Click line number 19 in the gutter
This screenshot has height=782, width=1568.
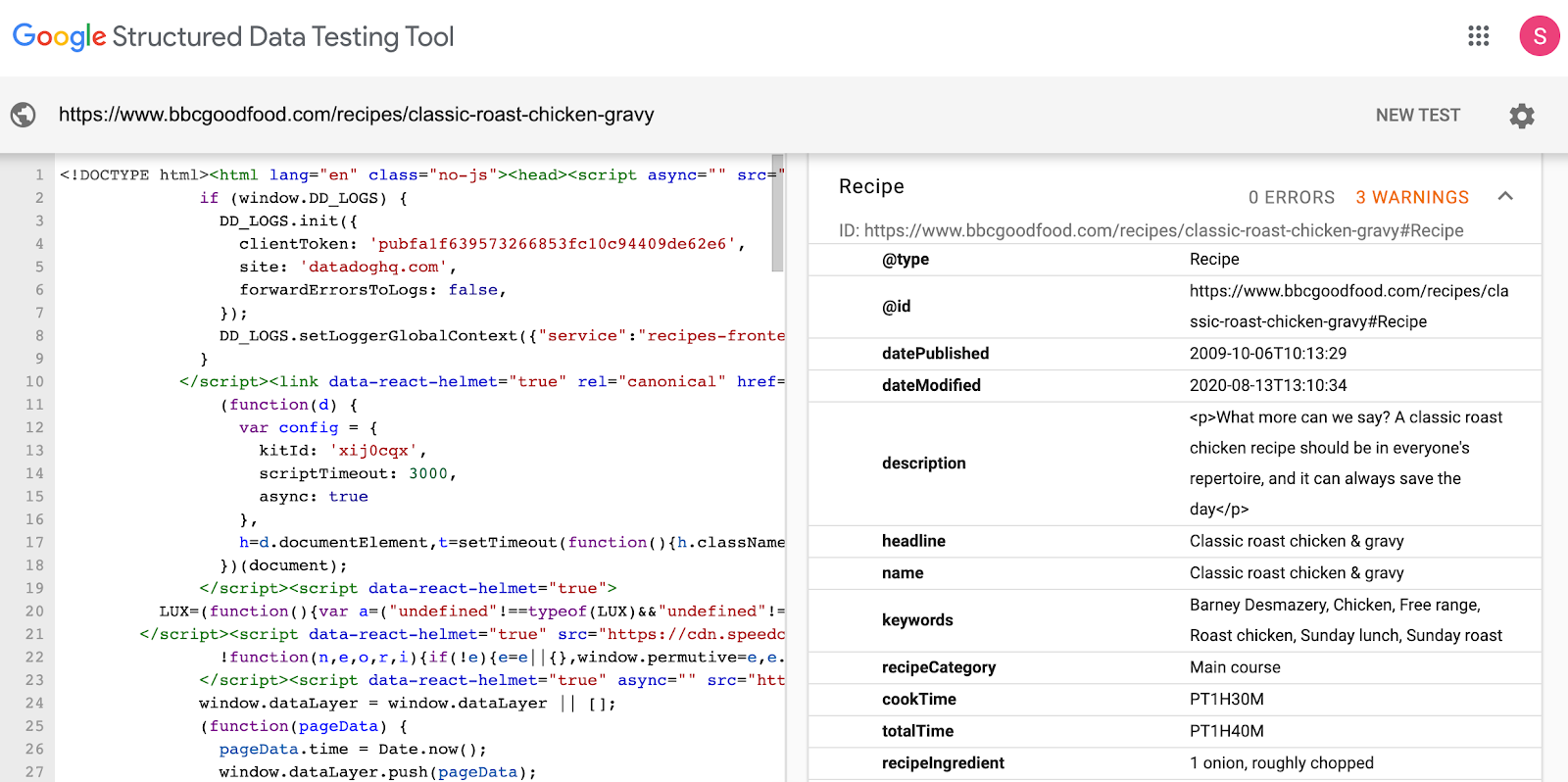coord(35,588)
